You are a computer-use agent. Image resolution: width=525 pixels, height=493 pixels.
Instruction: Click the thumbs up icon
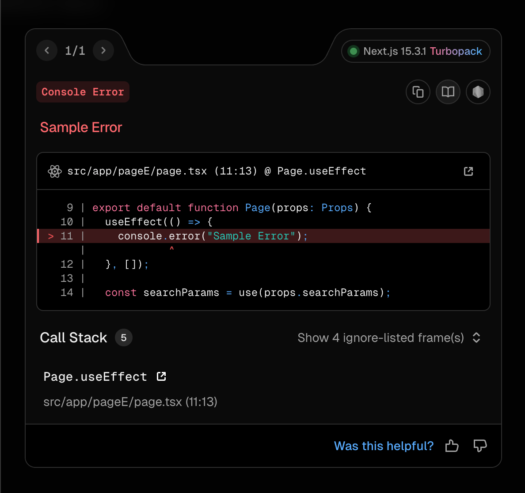click(x=452, y=446)
